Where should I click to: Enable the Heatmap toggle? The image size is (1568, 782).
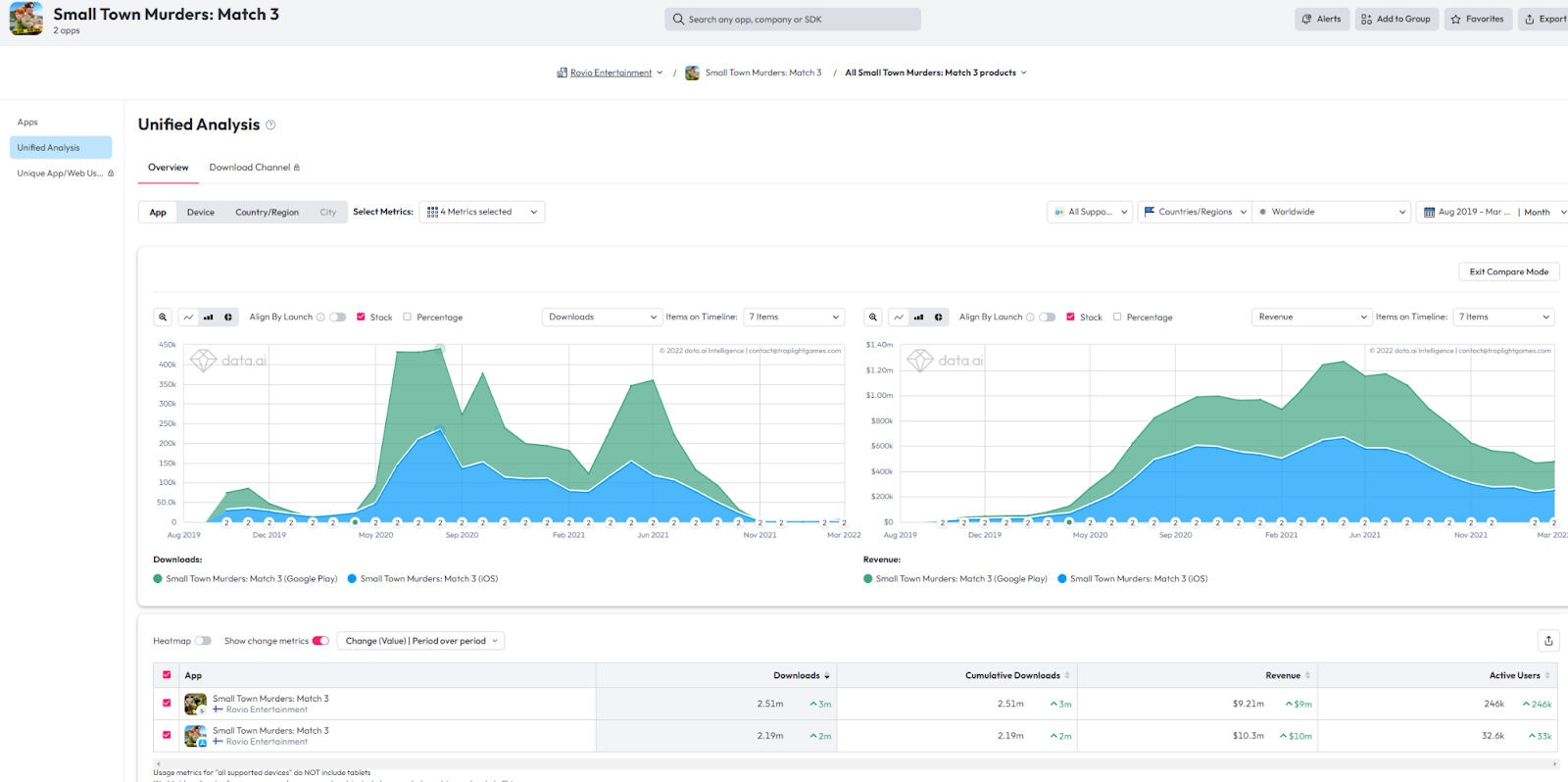click(203, 641)
